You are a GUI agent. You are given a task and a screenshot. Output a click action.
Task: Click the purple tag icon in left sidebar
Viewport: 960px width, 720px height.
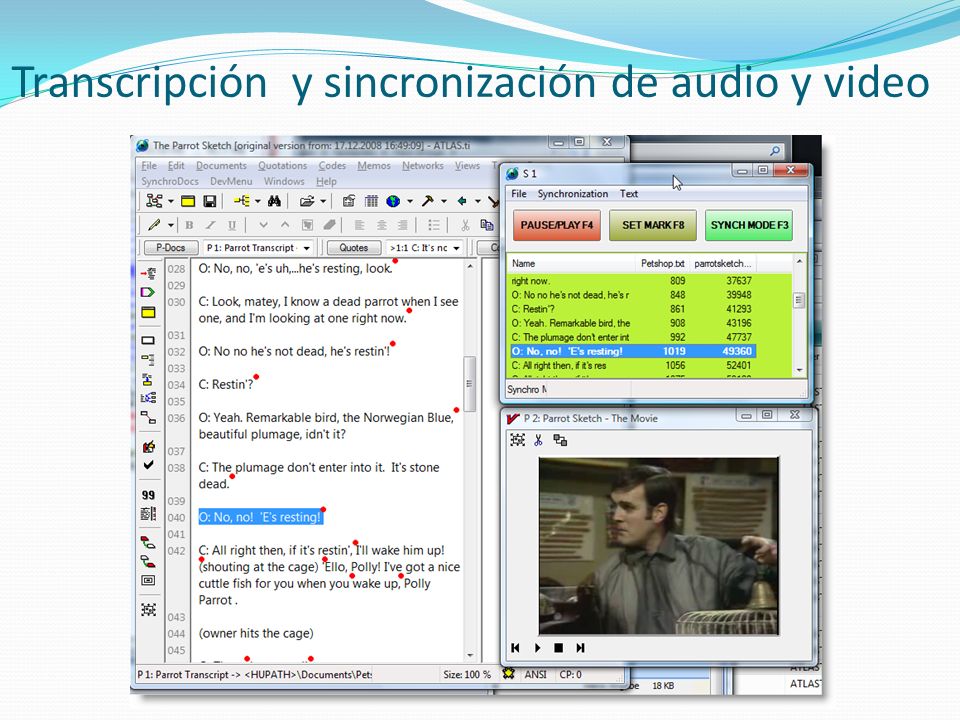coord(148,292)
